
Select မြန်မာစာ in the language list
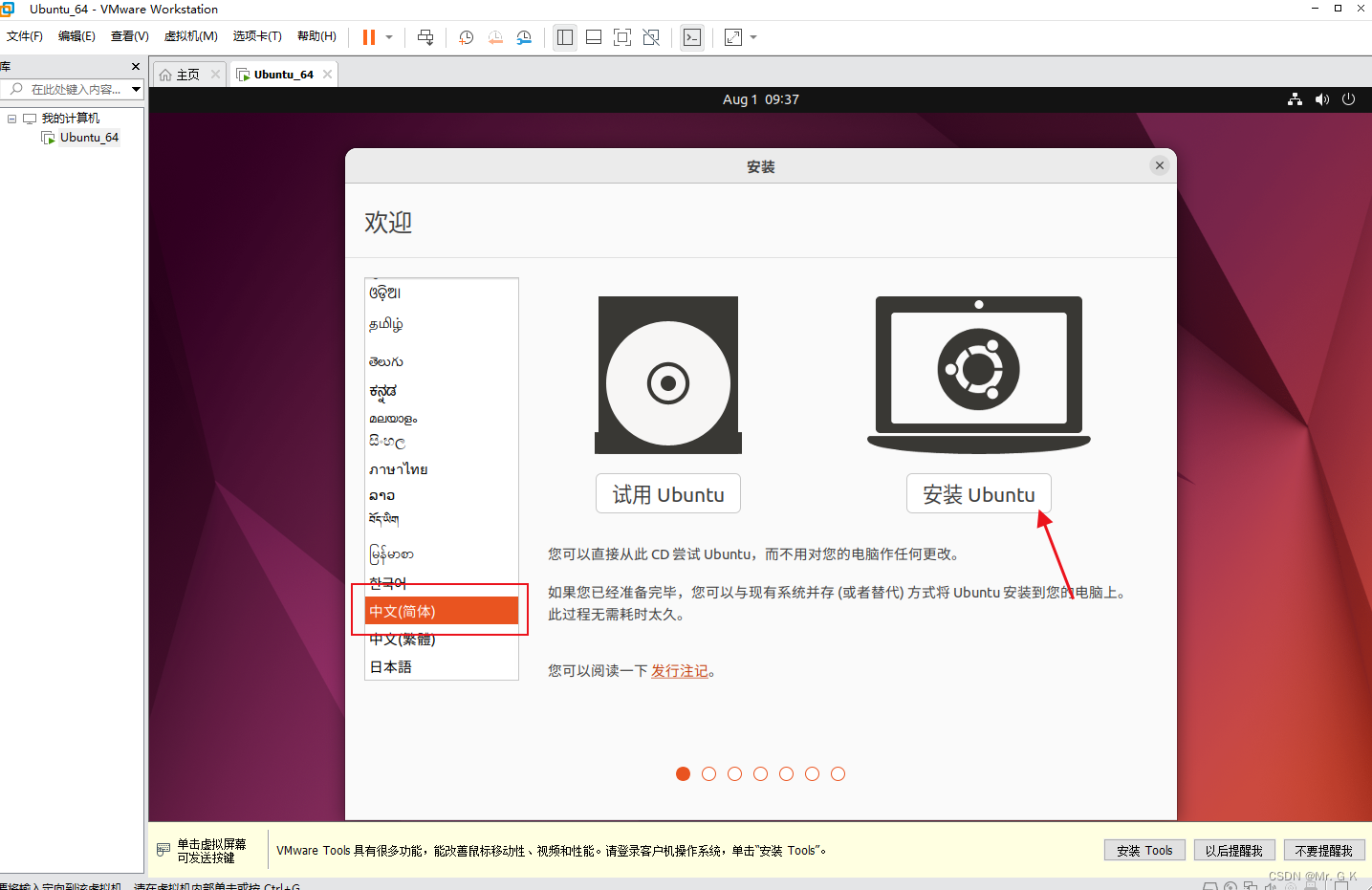pos(442,554)
